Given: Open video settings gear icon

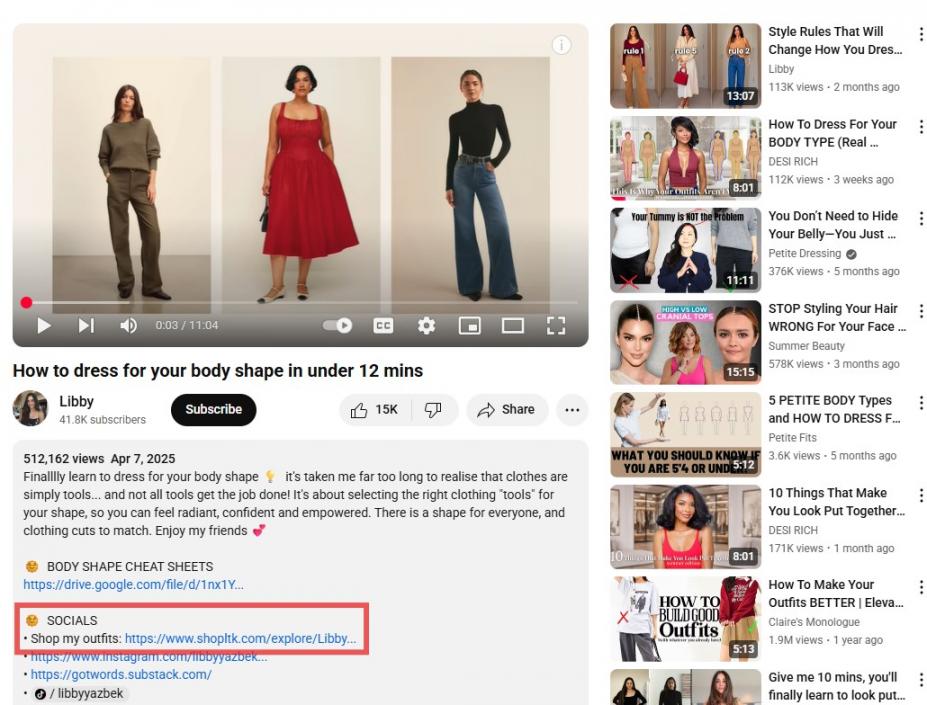Looking at the screenshot, I should (x=426, y=325).
